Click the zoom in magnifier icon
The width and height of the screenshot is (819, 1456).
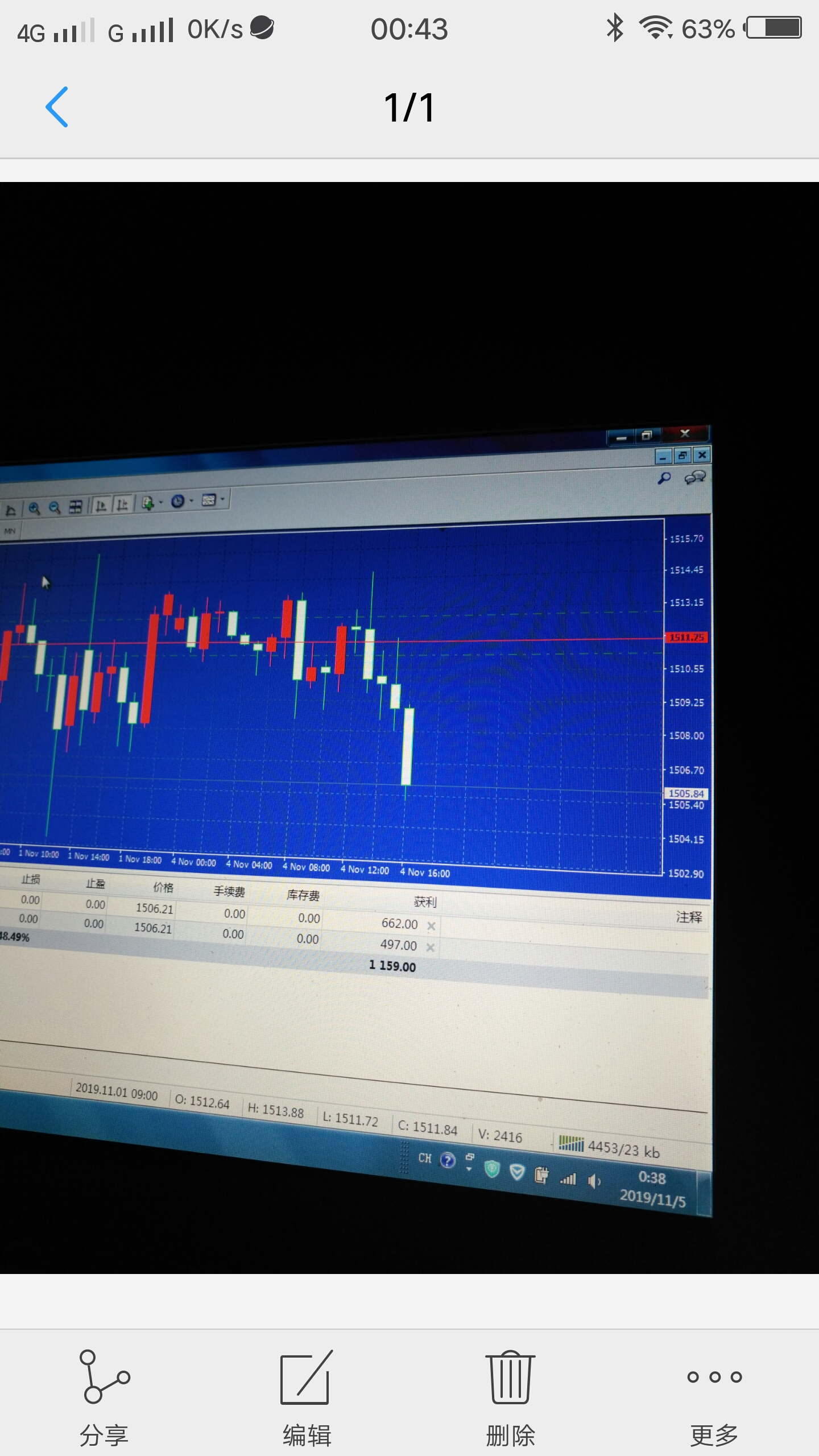34,508
